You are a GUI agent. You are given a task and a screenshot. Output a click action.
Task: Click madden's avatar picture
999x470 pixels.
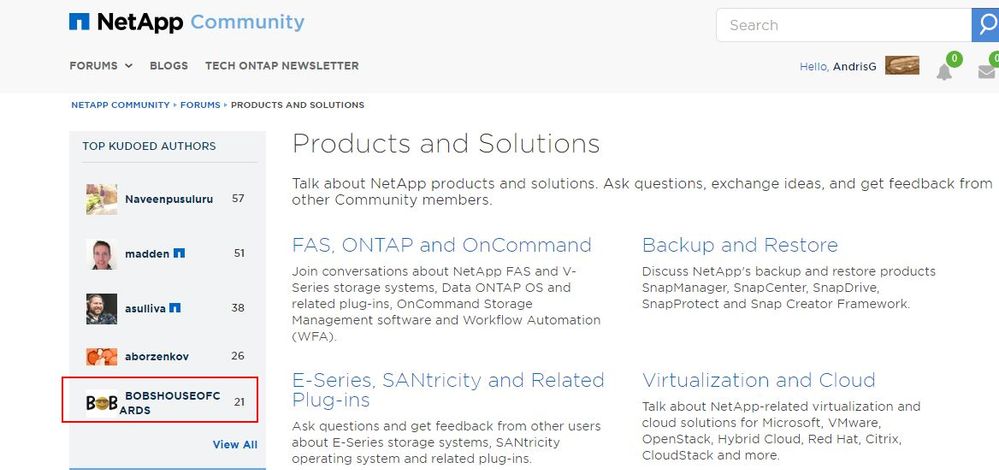pyautogui.click(x=101, y=254)
